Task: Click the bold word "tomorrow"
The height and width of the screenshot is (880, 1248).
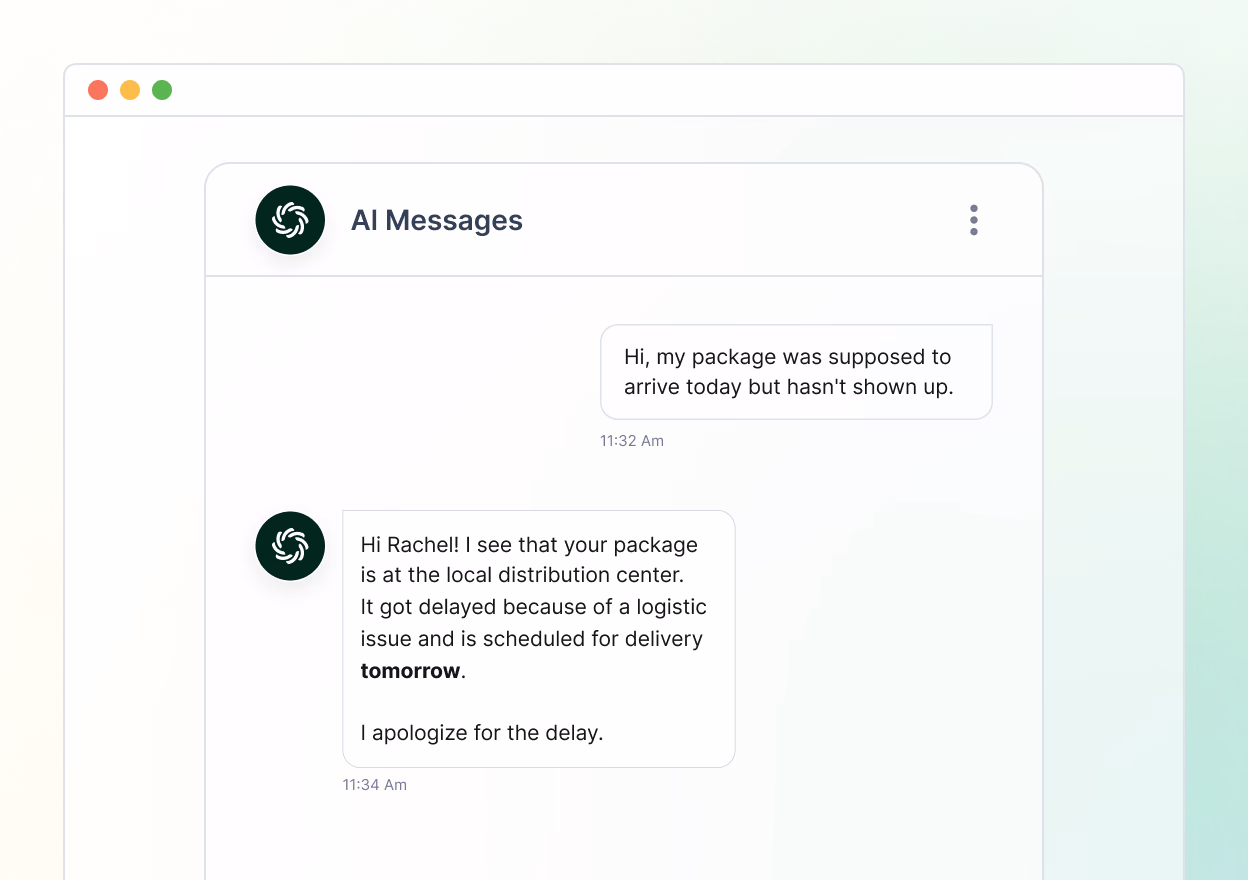Action: (410, 671)
